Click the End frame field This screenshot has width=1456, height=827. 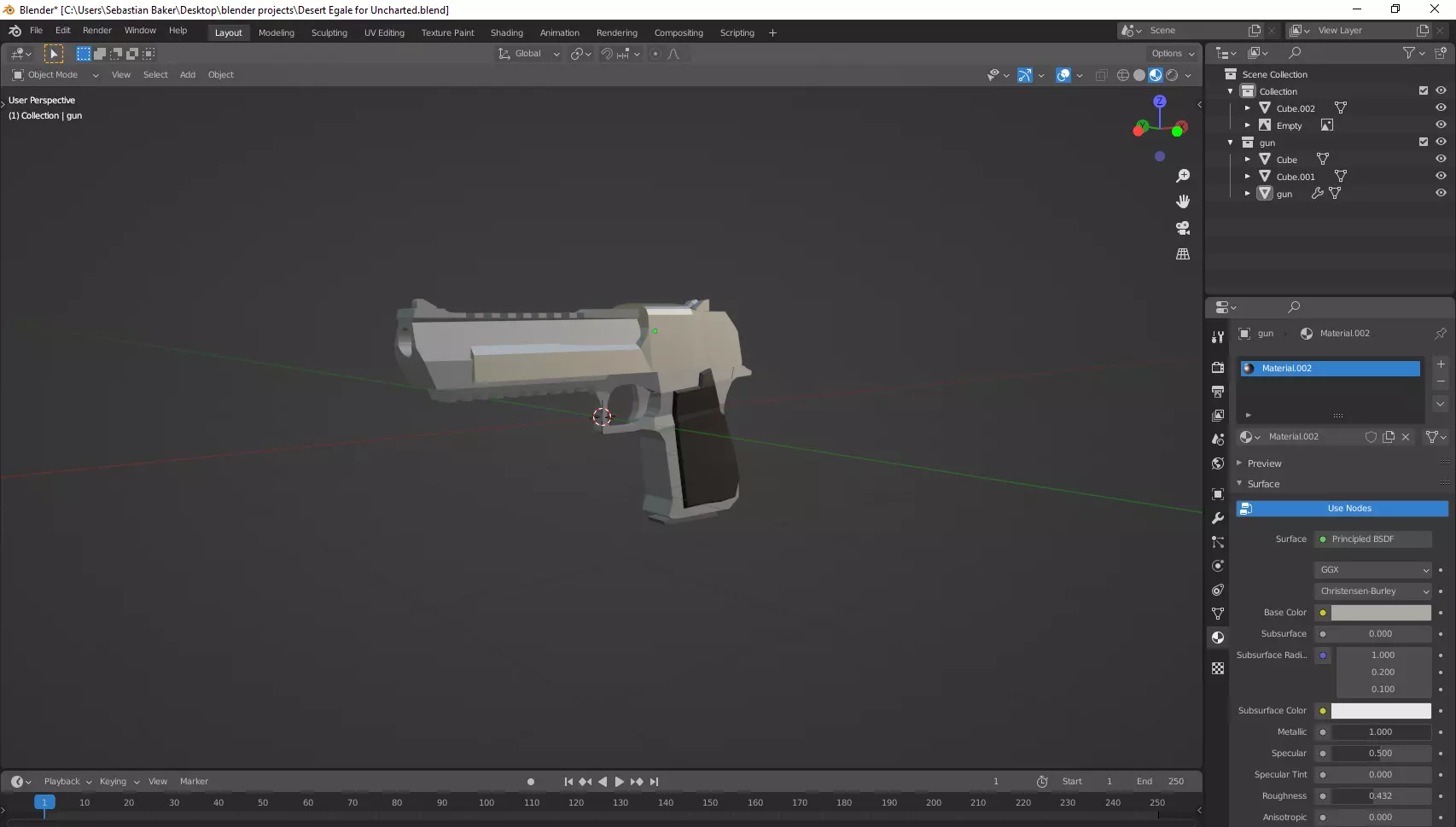(1162, 782)
